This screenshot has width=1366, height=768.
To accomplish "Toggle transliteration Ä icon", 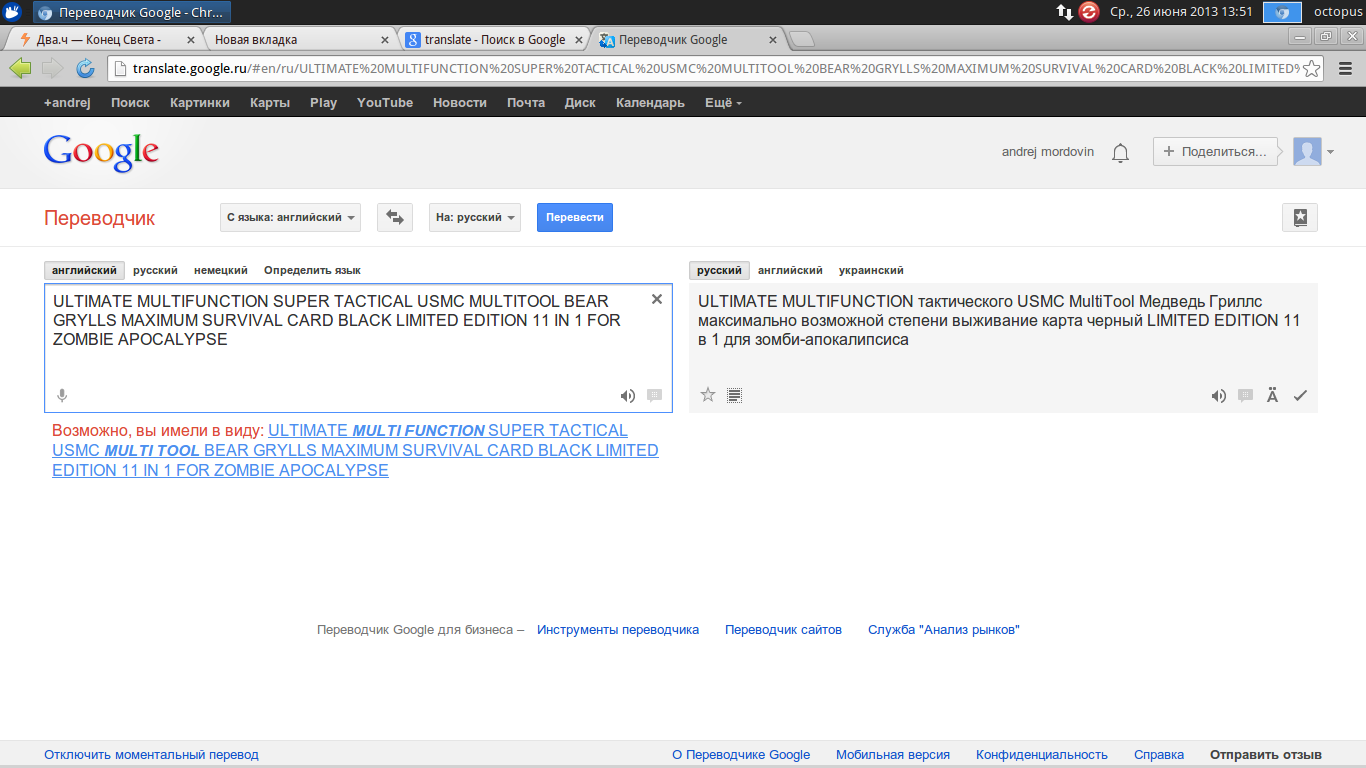I will [1272, 396].
